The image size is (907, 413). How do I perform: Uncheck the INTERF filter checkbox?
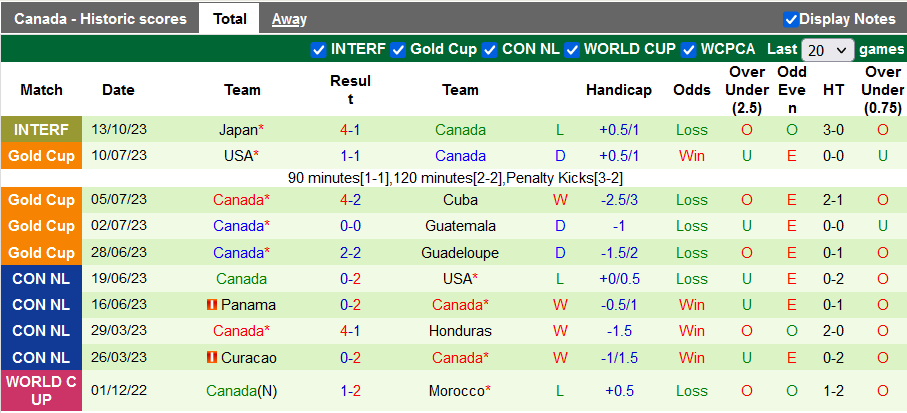[x=318, y=49]
